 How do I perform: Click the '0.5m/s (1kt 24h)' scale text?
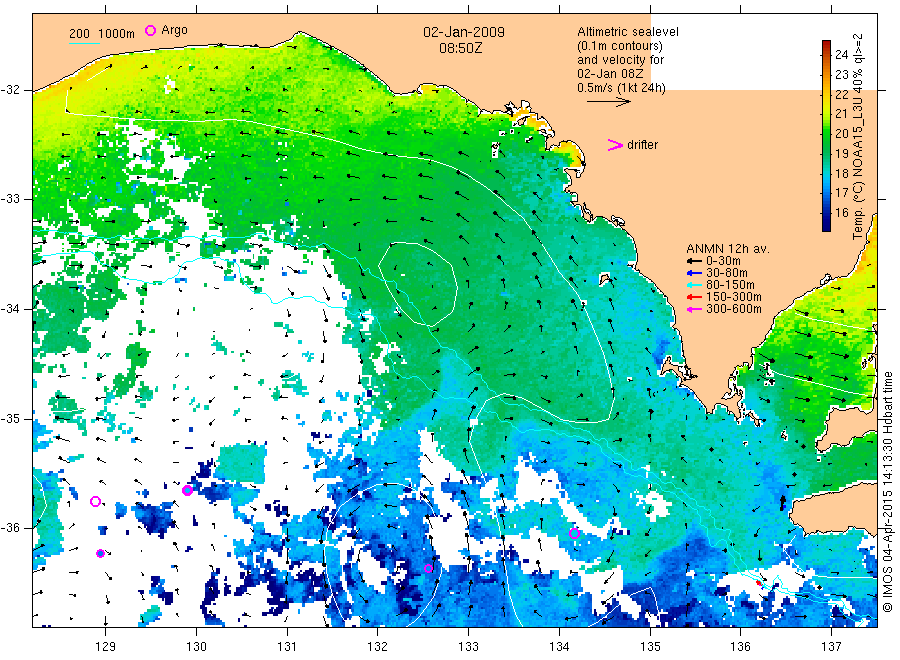point(622,88)
